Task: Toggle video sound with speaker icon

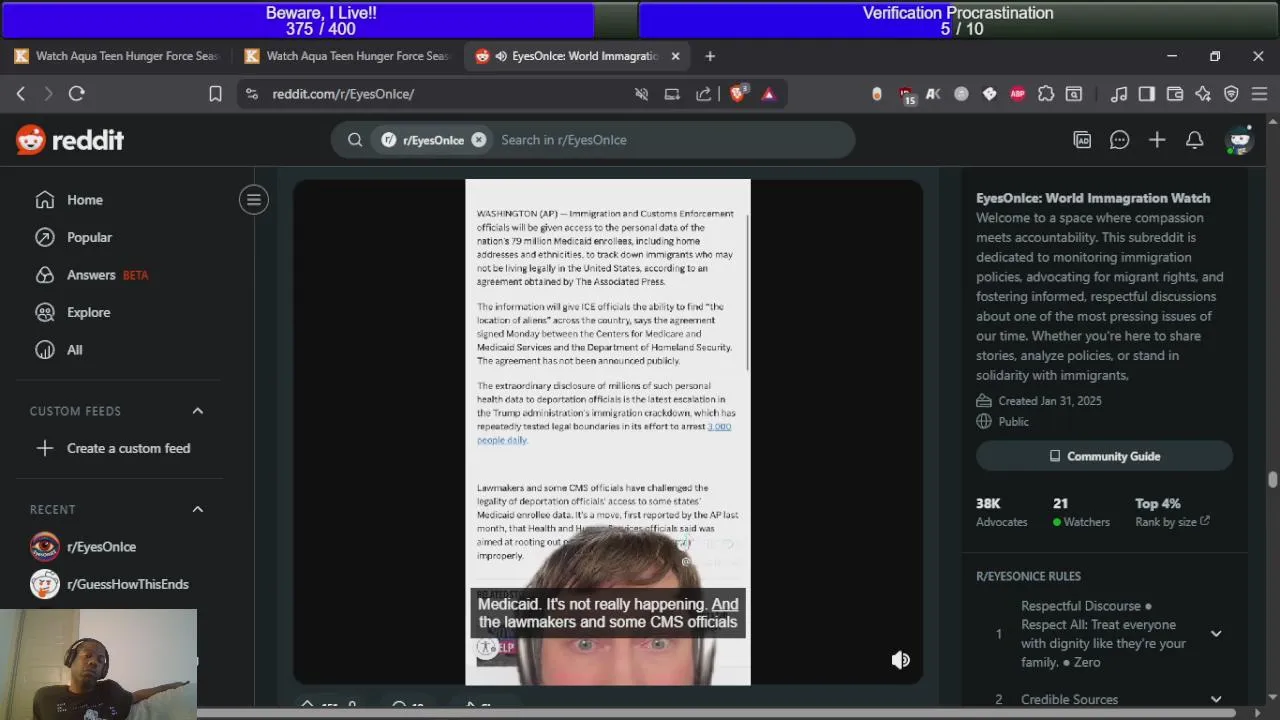Action: point(901,660)
